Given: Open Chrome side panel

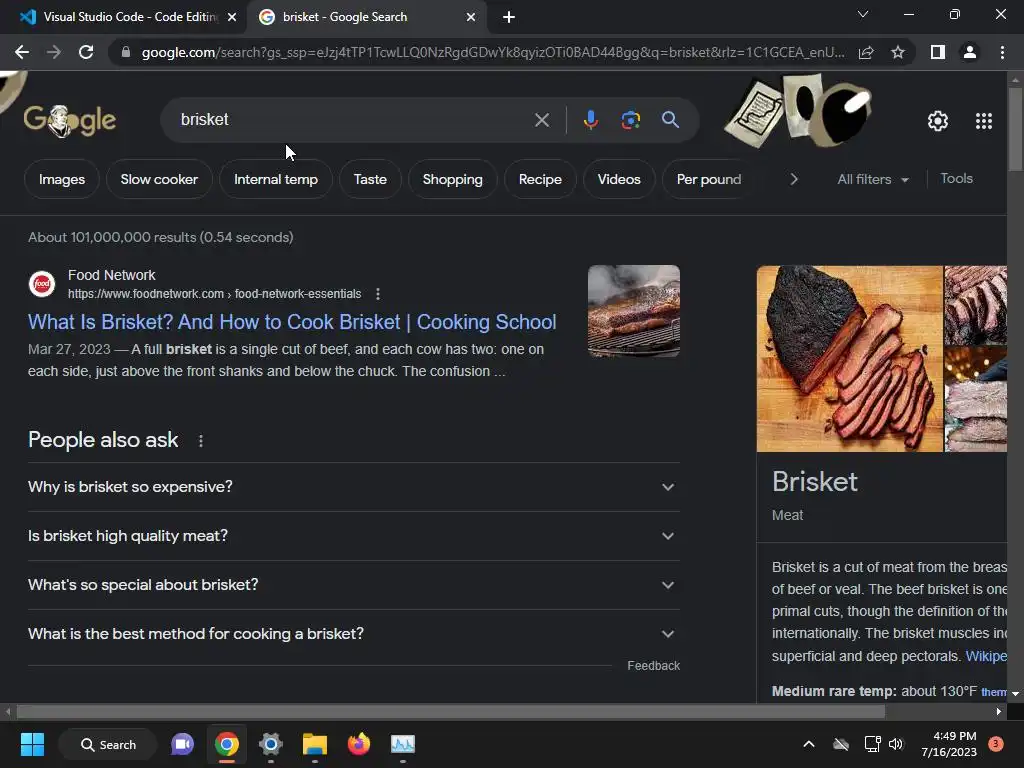Looking at the screenshot, I should [x=938, y=52].
